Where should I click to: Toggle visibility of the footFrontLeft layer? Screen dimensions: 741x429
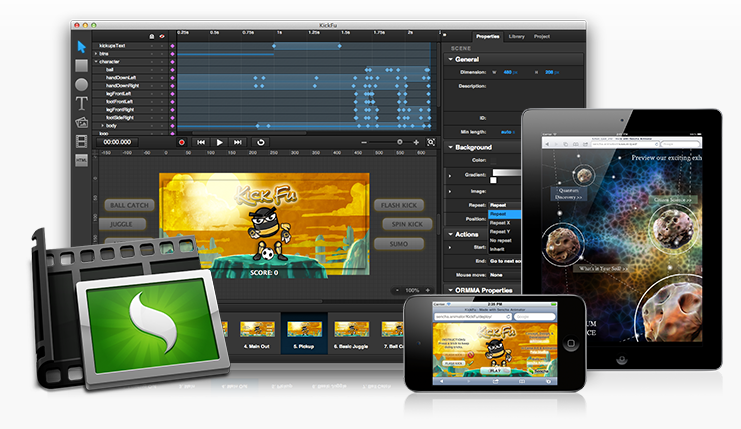[x=162, y=102]
